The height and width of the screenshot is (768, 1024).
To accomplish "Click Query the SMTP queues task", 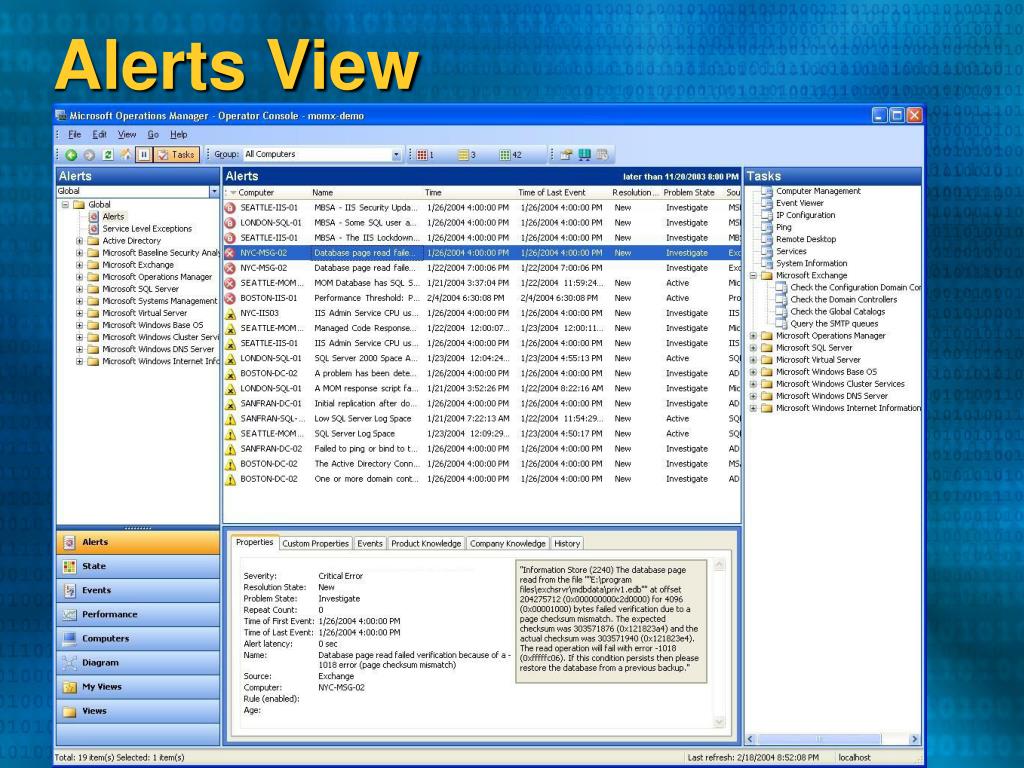I will (x=834, y=324).
